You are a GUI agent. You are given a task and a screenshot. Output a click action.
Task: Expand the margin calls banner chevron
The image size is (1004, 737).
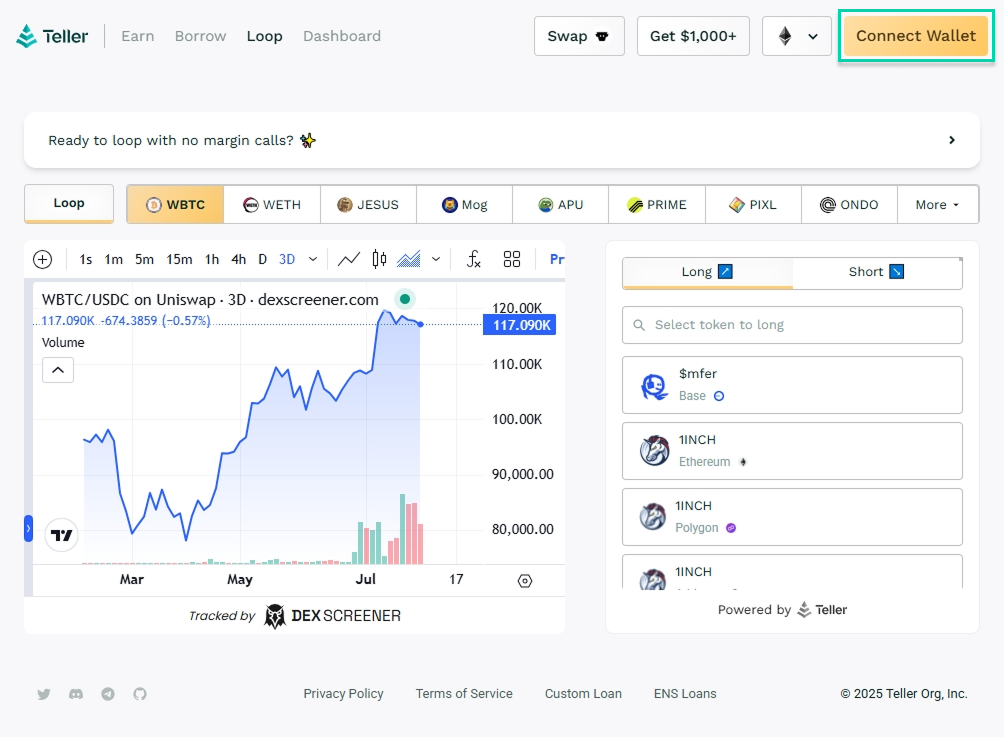pyautogui.click(x=952, y=140)
